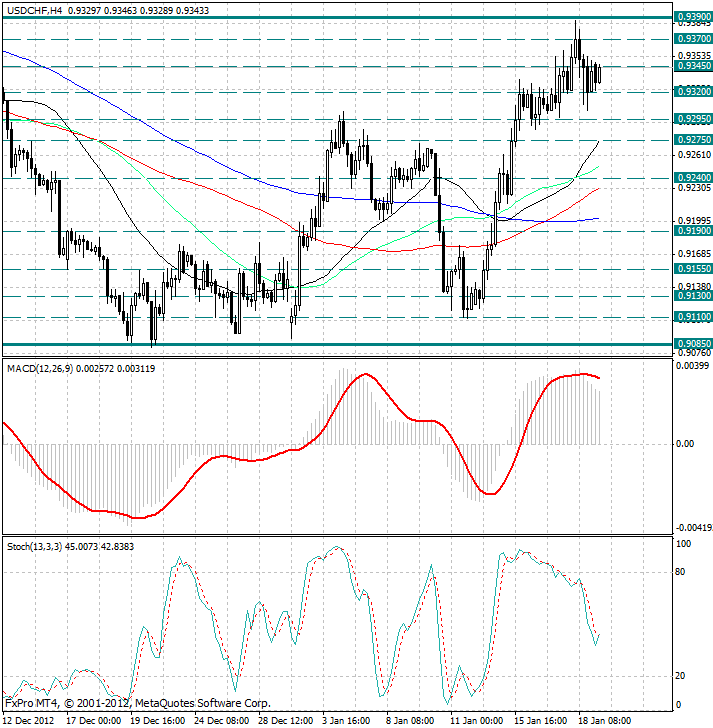Screen dimensions: 713x728
Task: Select the 3 Jan 16:00 time marker
Action: click(347, 719)
